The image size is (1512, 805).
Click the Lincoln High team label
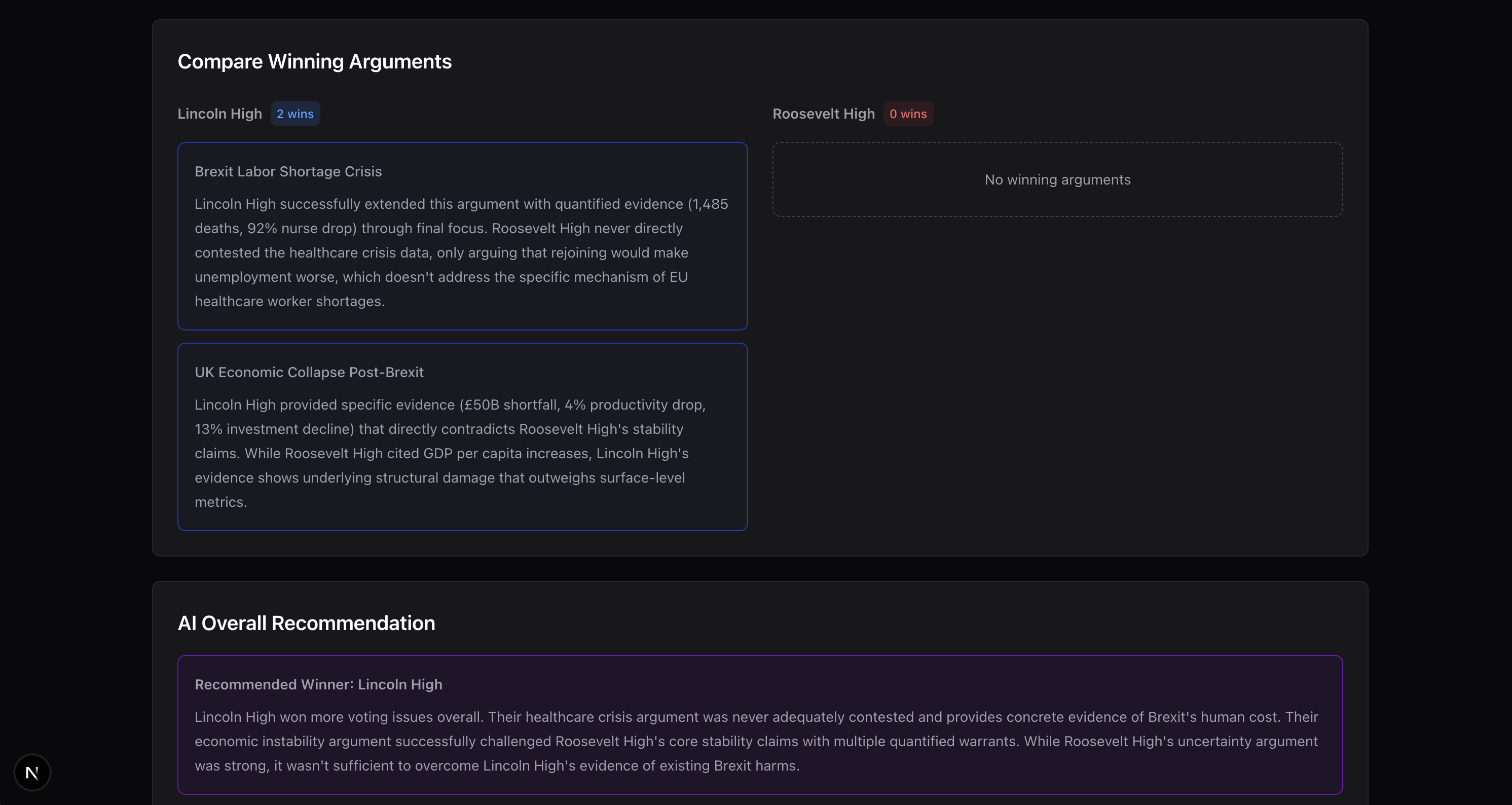(x=219, y=114)
